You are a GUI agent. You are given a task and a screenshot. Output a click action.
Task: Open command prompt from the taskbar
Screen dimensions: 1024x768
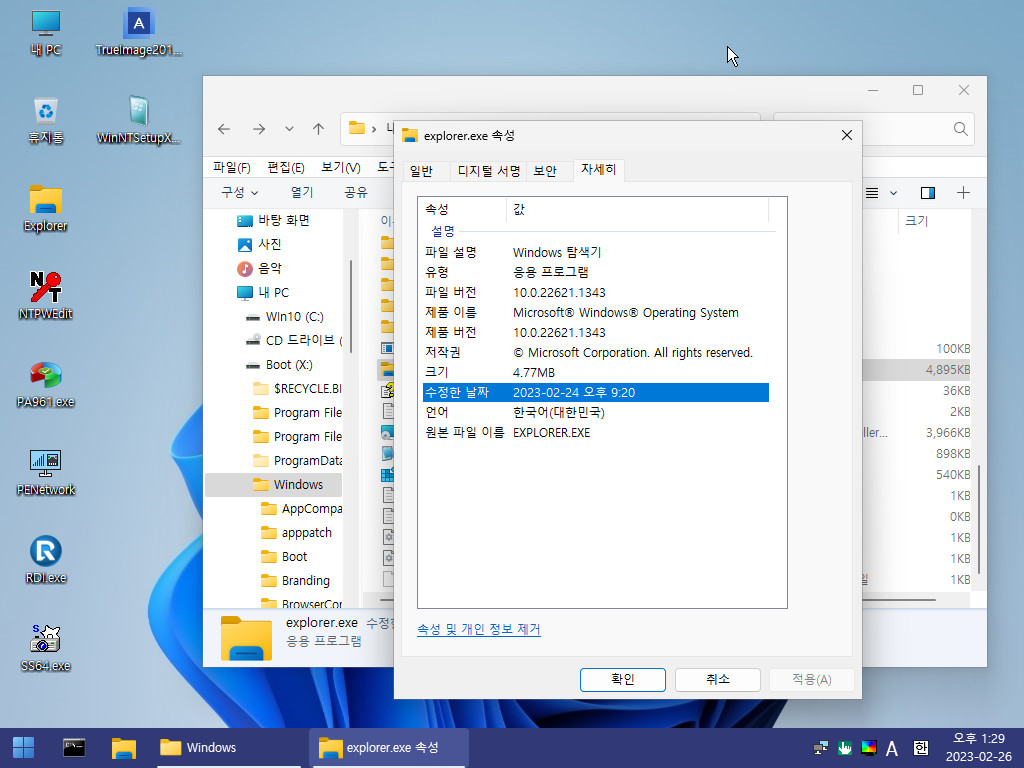(74, 748)
